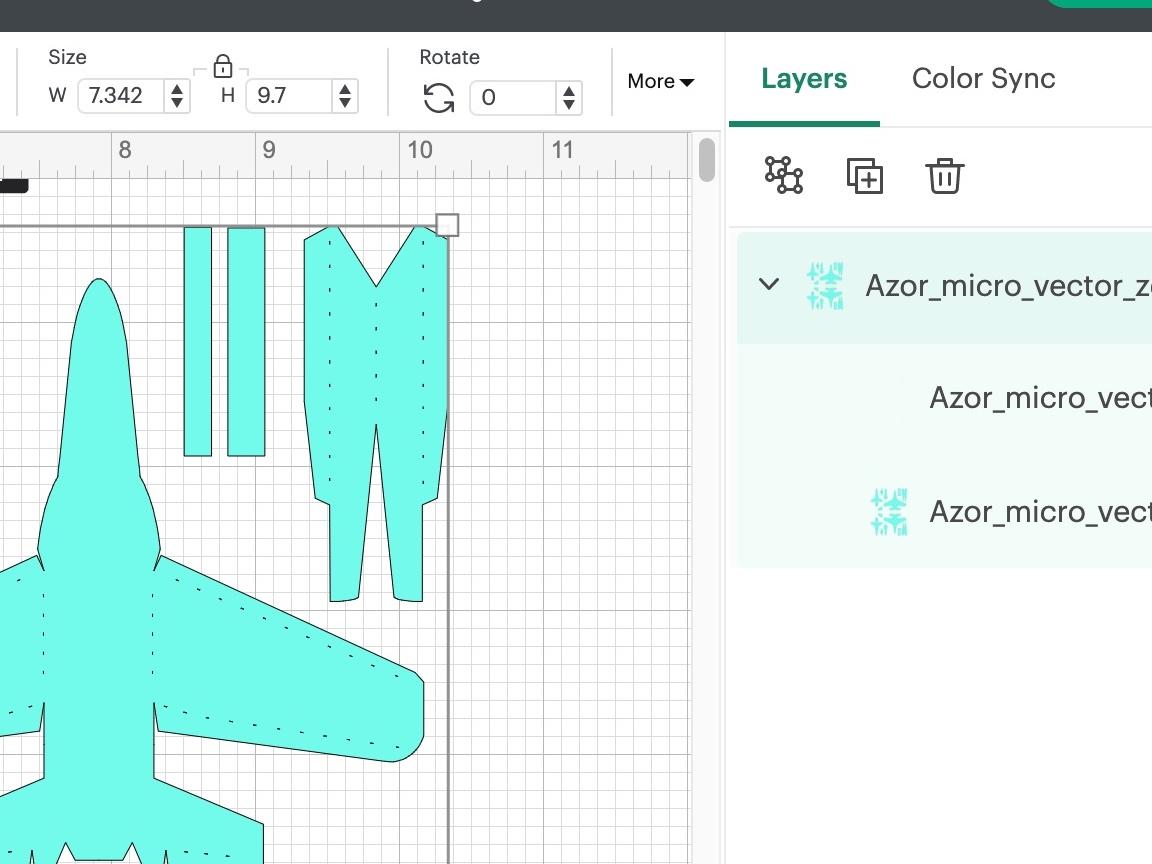Open the Layers tab
The height and width of the screenshot is (864, 1152).
tap(803, 79)
